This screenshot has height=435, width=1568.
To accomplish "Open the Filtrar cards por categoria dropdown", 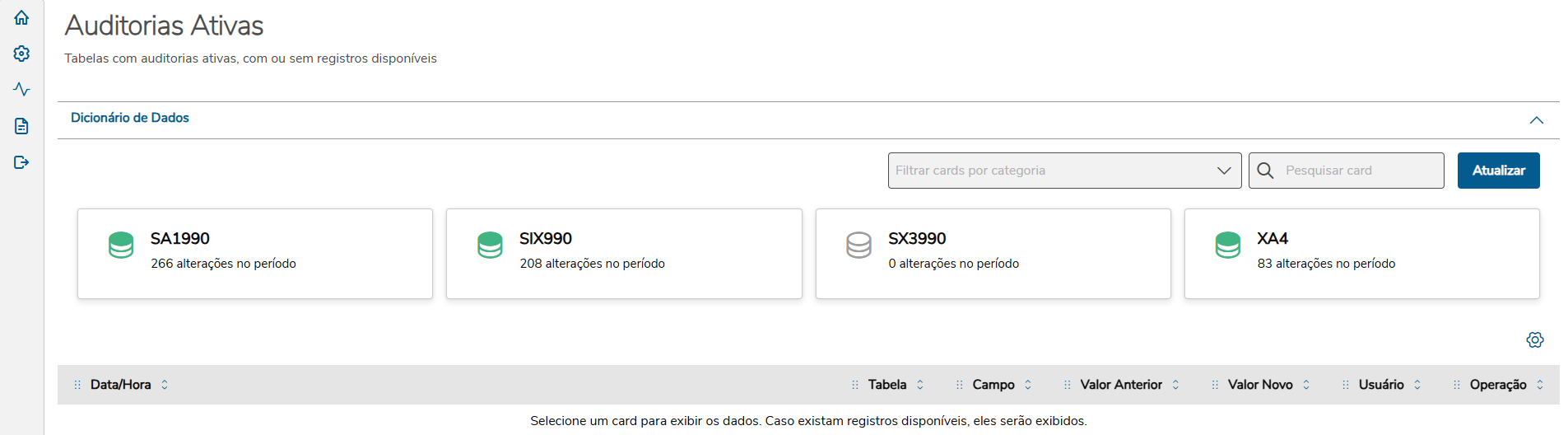I will [1063, 171].
